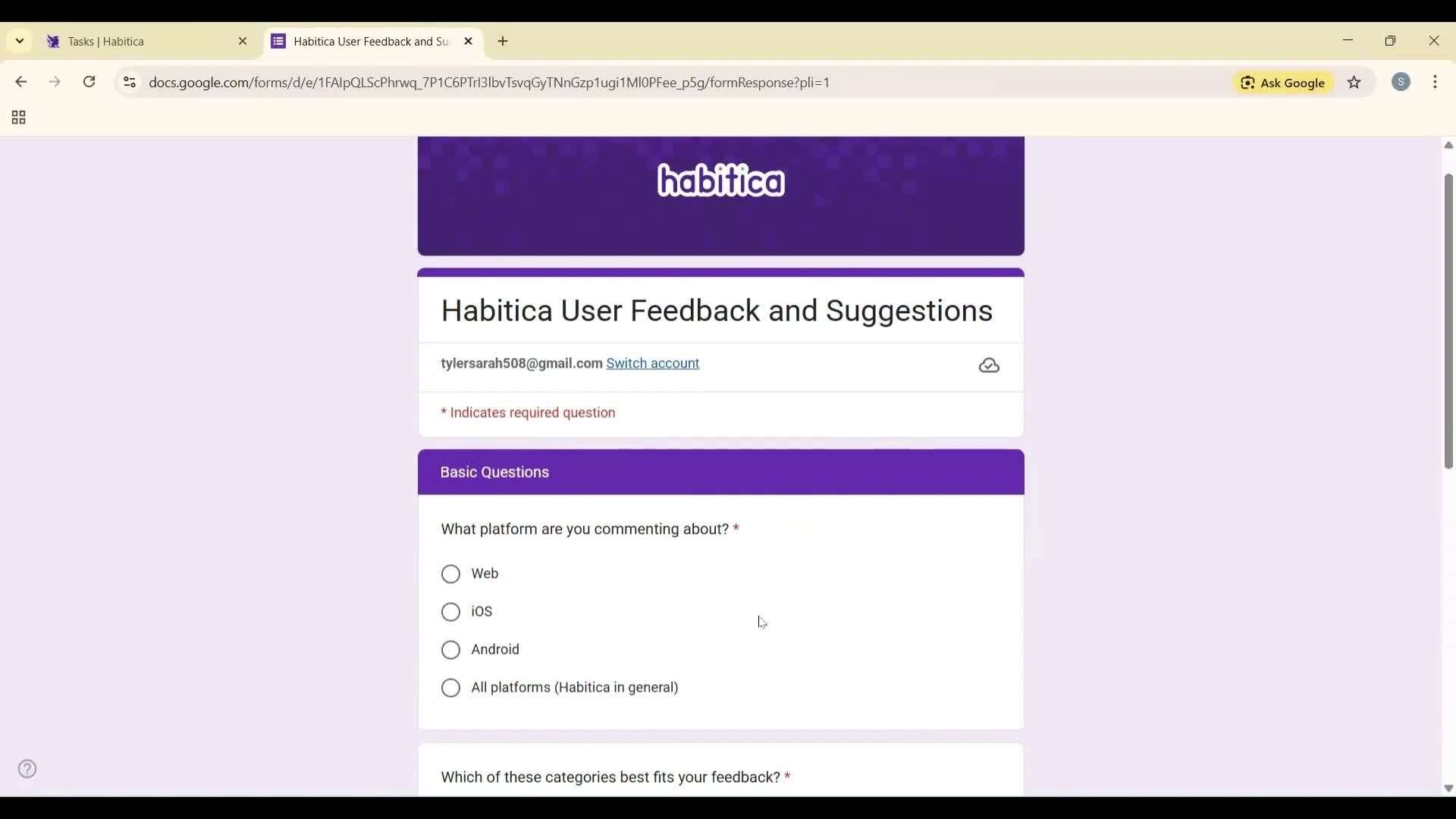This screenshot has width=1456, height=819.
Task: Open the browser three-dot menu
Action: [1436, 82]
